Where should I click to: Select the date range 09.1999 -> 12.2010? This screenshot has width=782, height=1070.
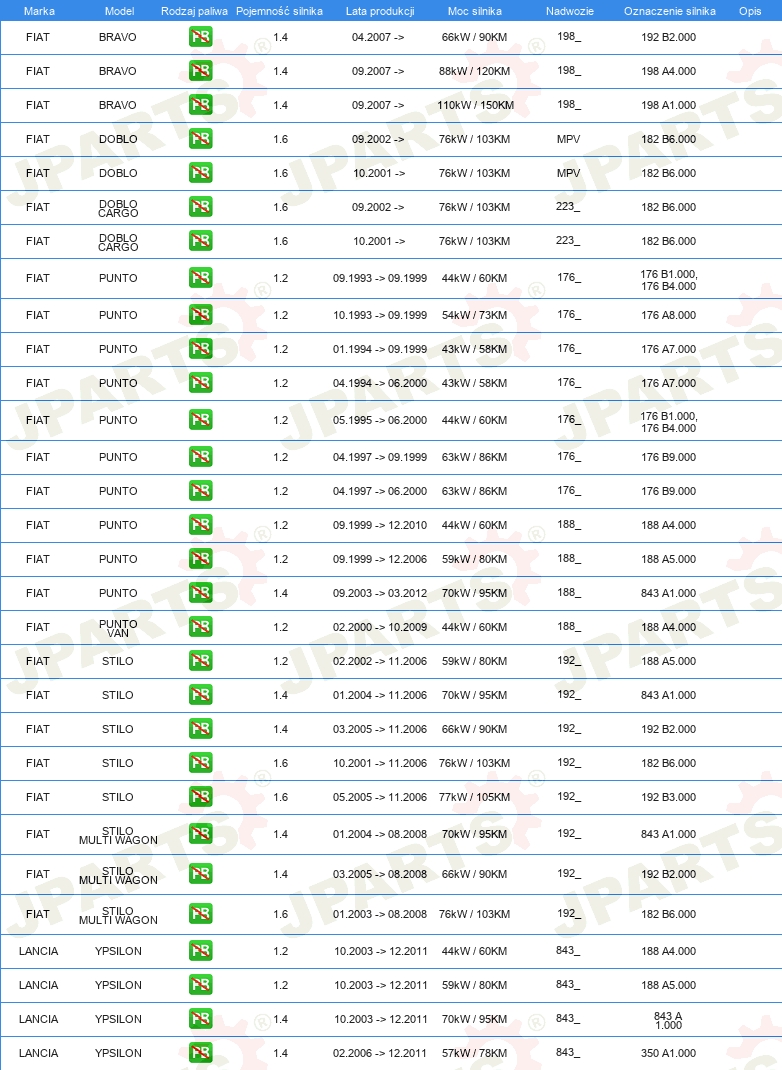pyautogui.click(x=380, y=525)
